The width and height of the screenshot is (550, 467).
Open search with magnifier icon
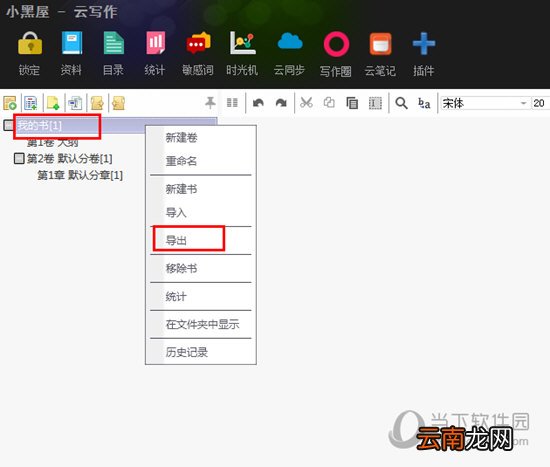point(401,103)
